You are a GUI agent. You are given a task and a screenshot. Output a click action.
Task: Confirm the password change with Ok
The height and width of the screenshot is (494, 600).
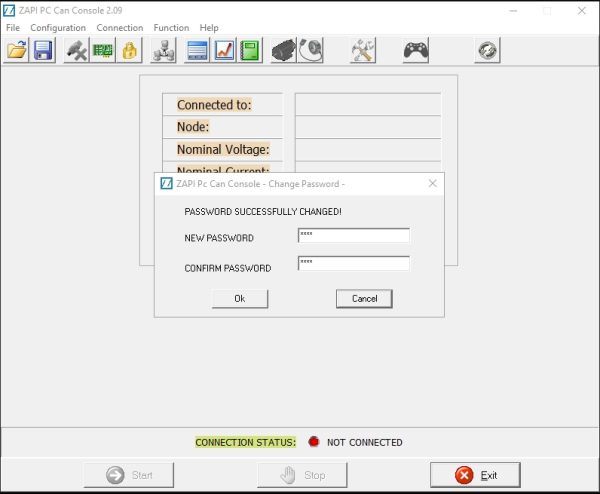(240, 298)
